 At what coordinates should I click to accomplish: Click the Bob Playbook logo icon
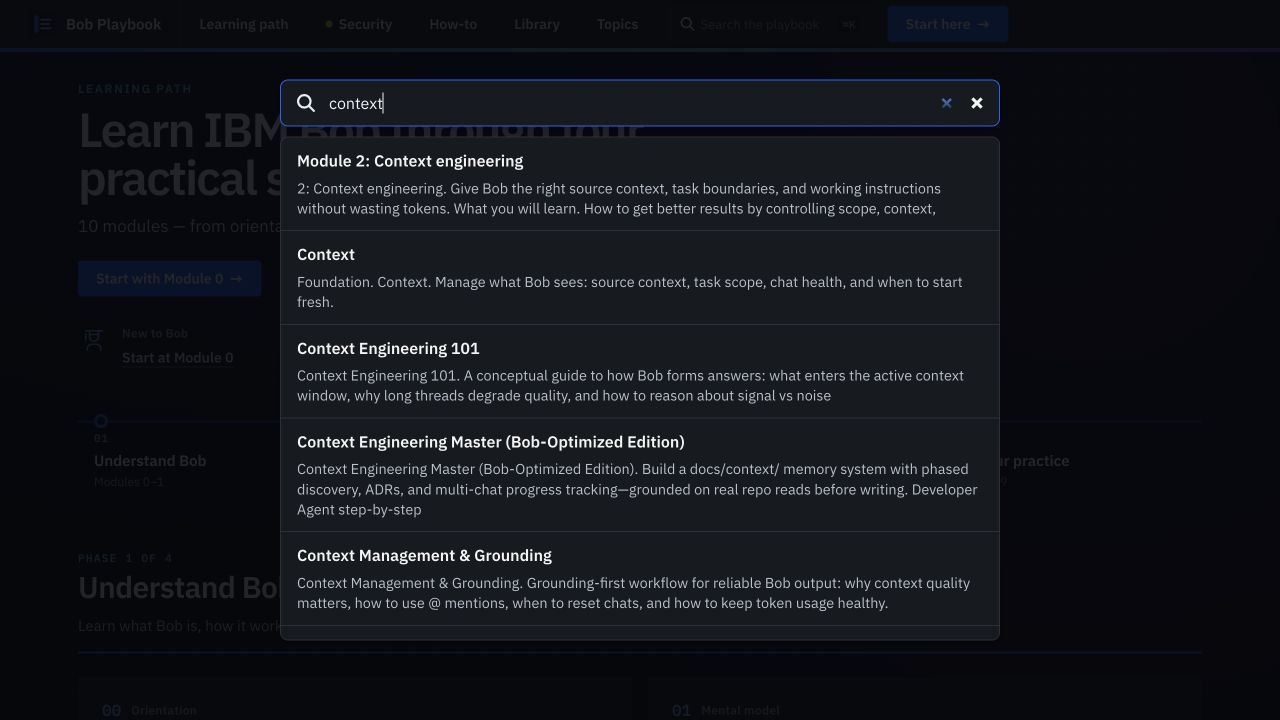[x=43, y=24]
